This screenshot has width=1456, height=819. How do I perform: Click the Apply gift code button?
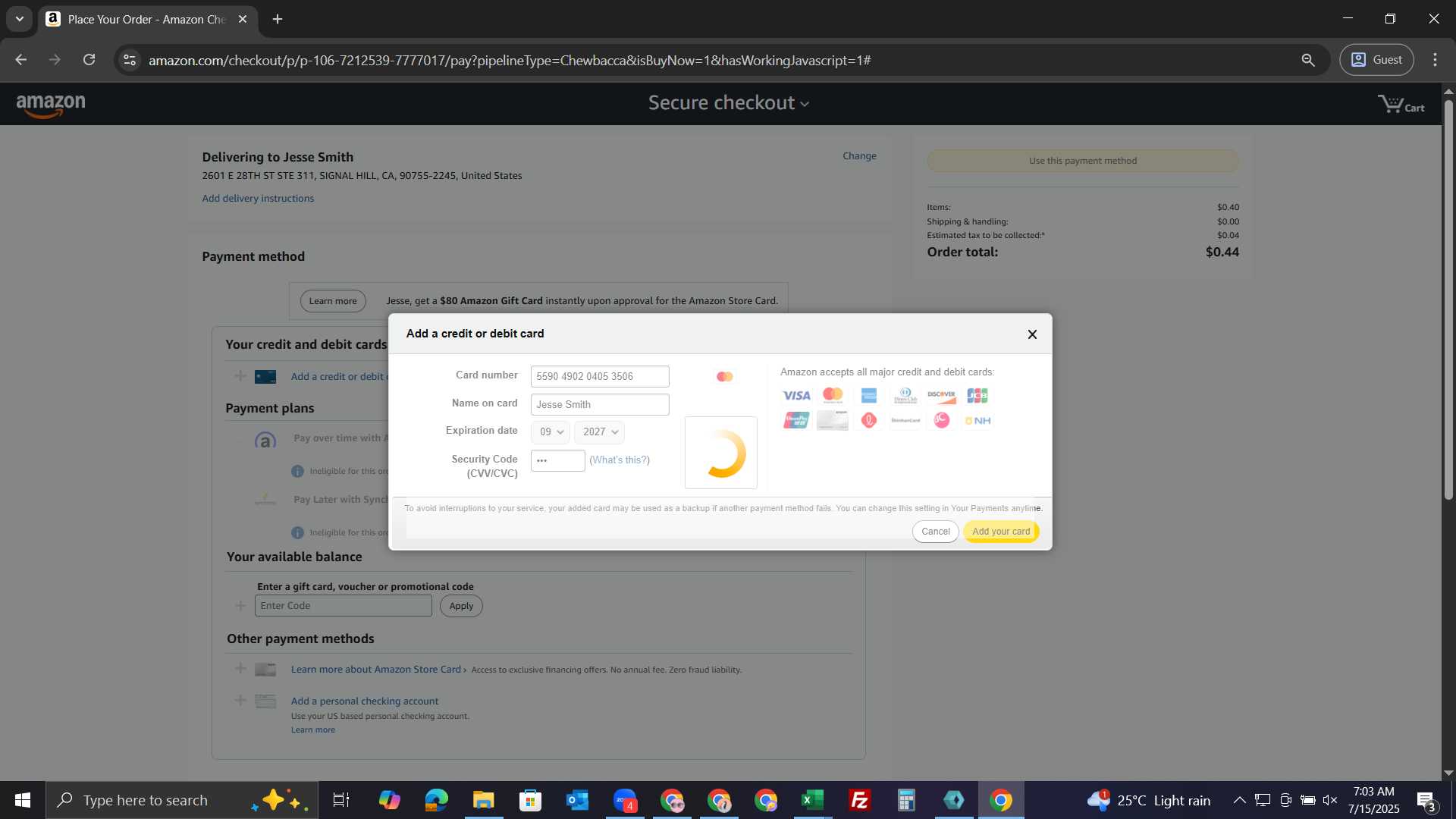[x=461, y=605]
